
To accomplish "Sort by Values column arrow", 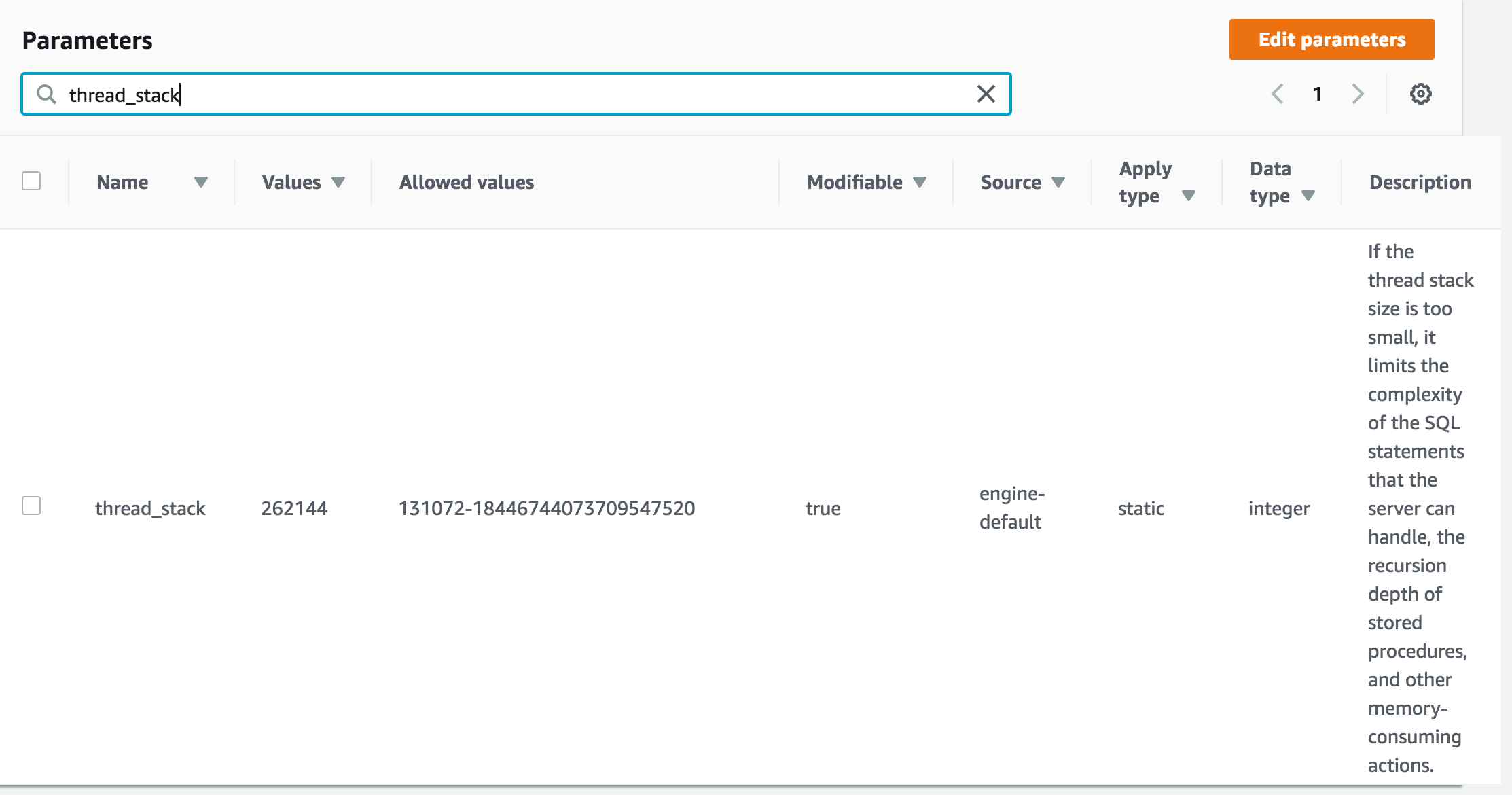I will coord(338,182).
